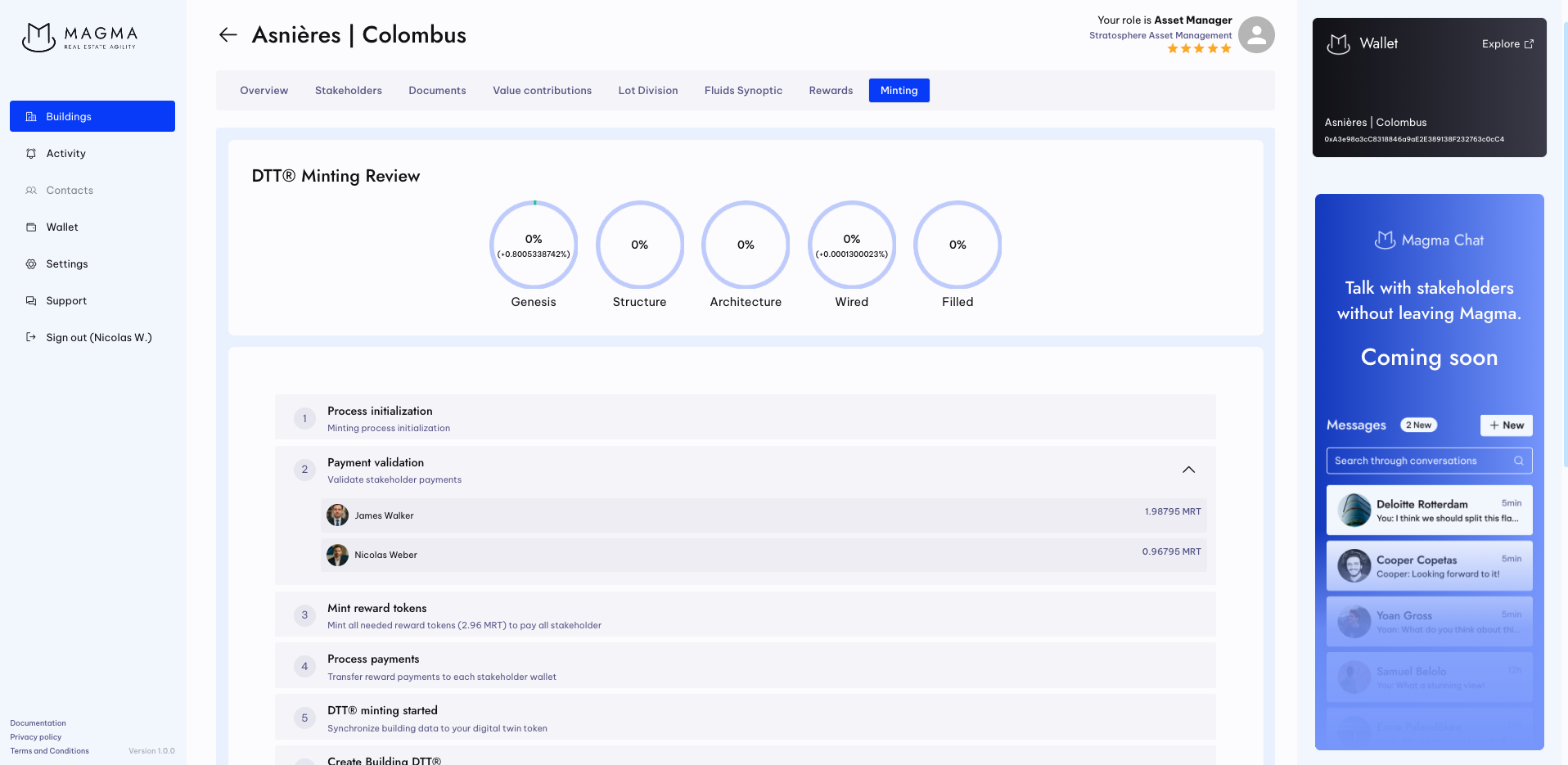Viewport: 1568px width, 765px height.
Task: Open the Fluids Synoptic tab
Action: coord(743,91)
